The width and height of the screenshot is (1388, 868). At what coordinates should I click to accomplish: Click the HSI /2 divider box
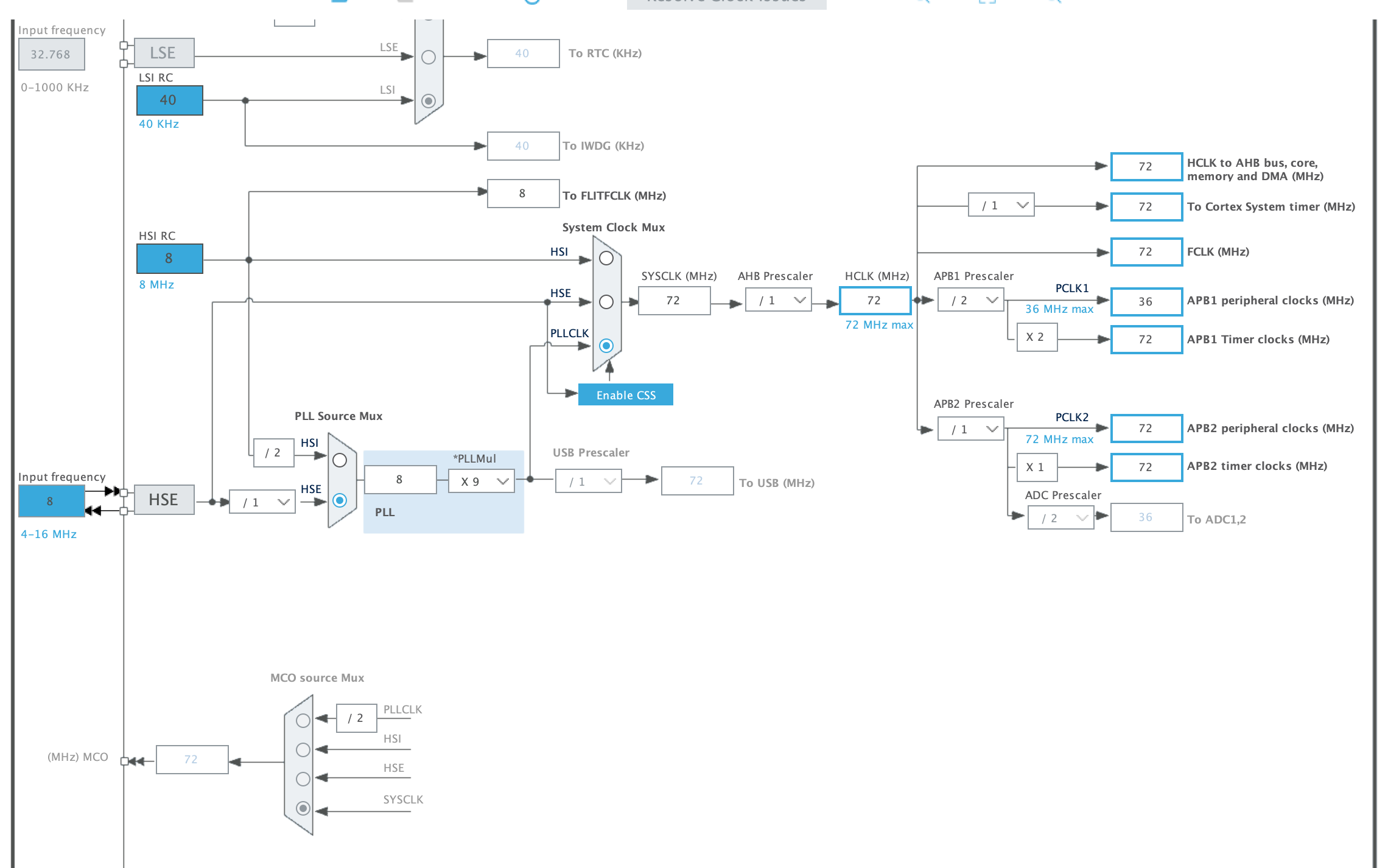click(x=274, y=453)
